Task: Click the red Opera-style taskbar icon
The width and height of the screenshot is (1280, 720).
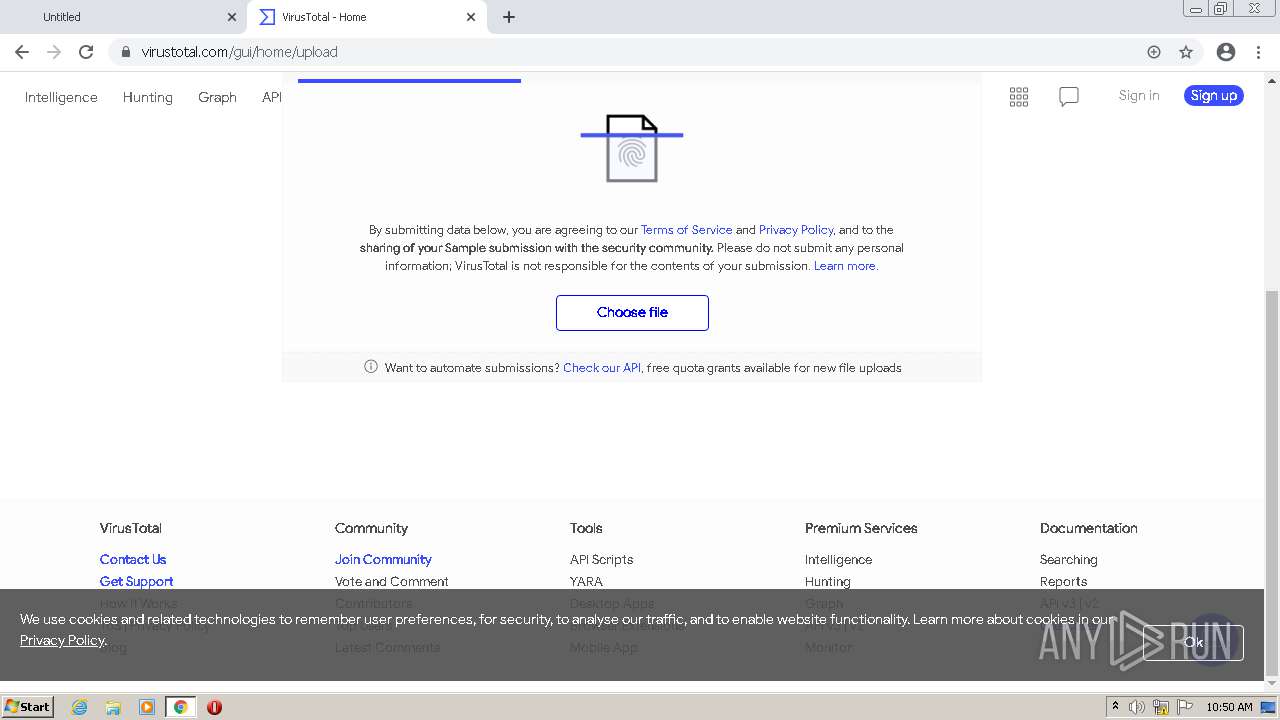Action: 214,707
